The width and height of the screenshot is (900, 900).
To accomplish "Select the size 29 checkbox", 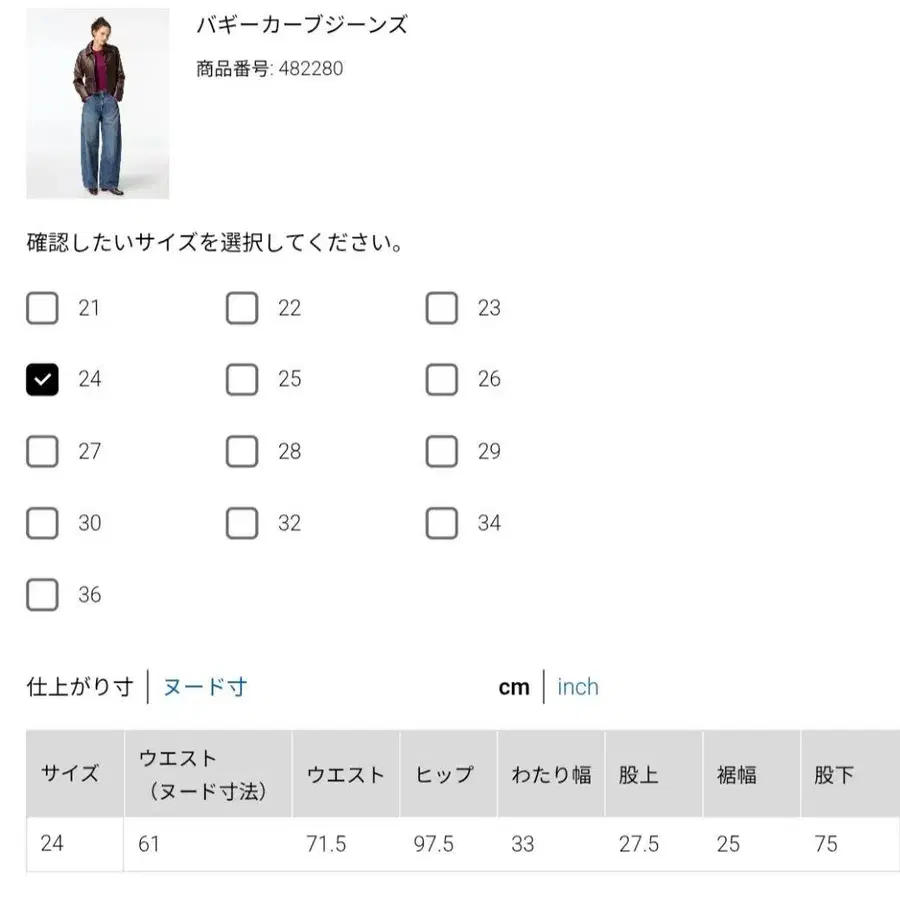I will pos(442,451).
